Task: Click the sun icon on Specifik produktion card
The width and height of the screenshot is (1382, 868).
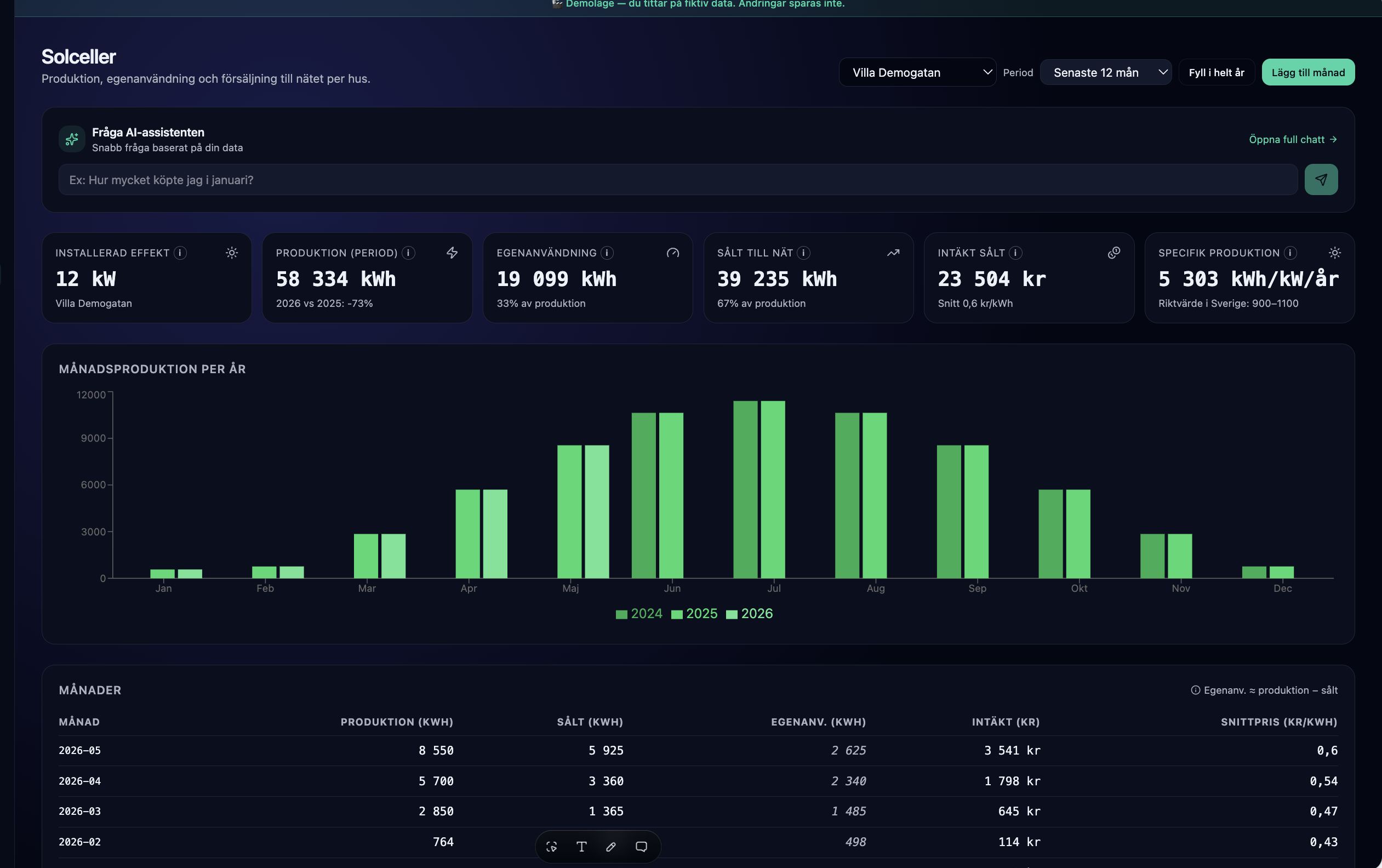Action: click(x=1335, y=253)
